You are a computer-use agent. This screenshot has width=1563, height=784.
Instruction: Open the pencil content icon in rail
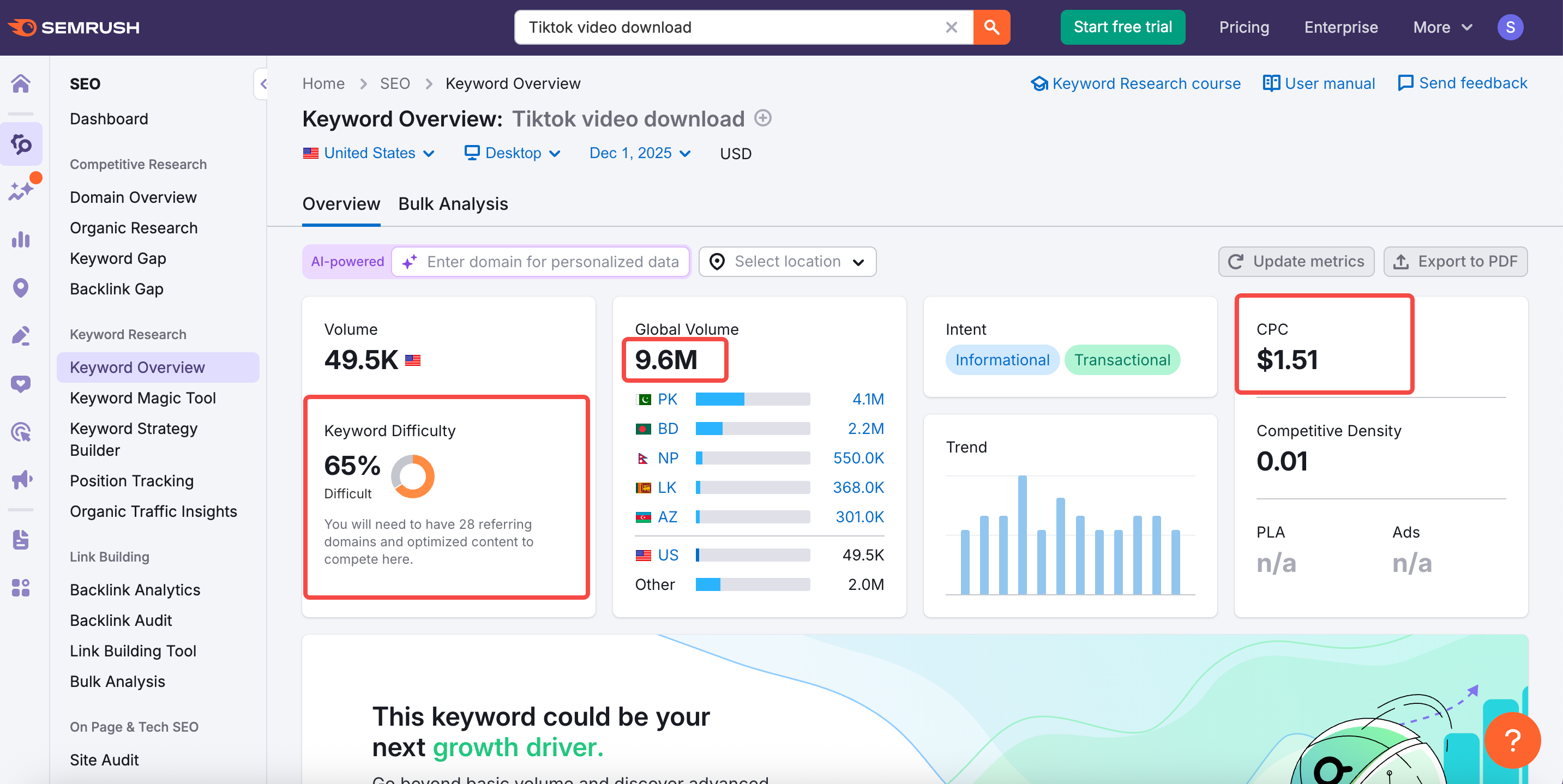[21, 335]
